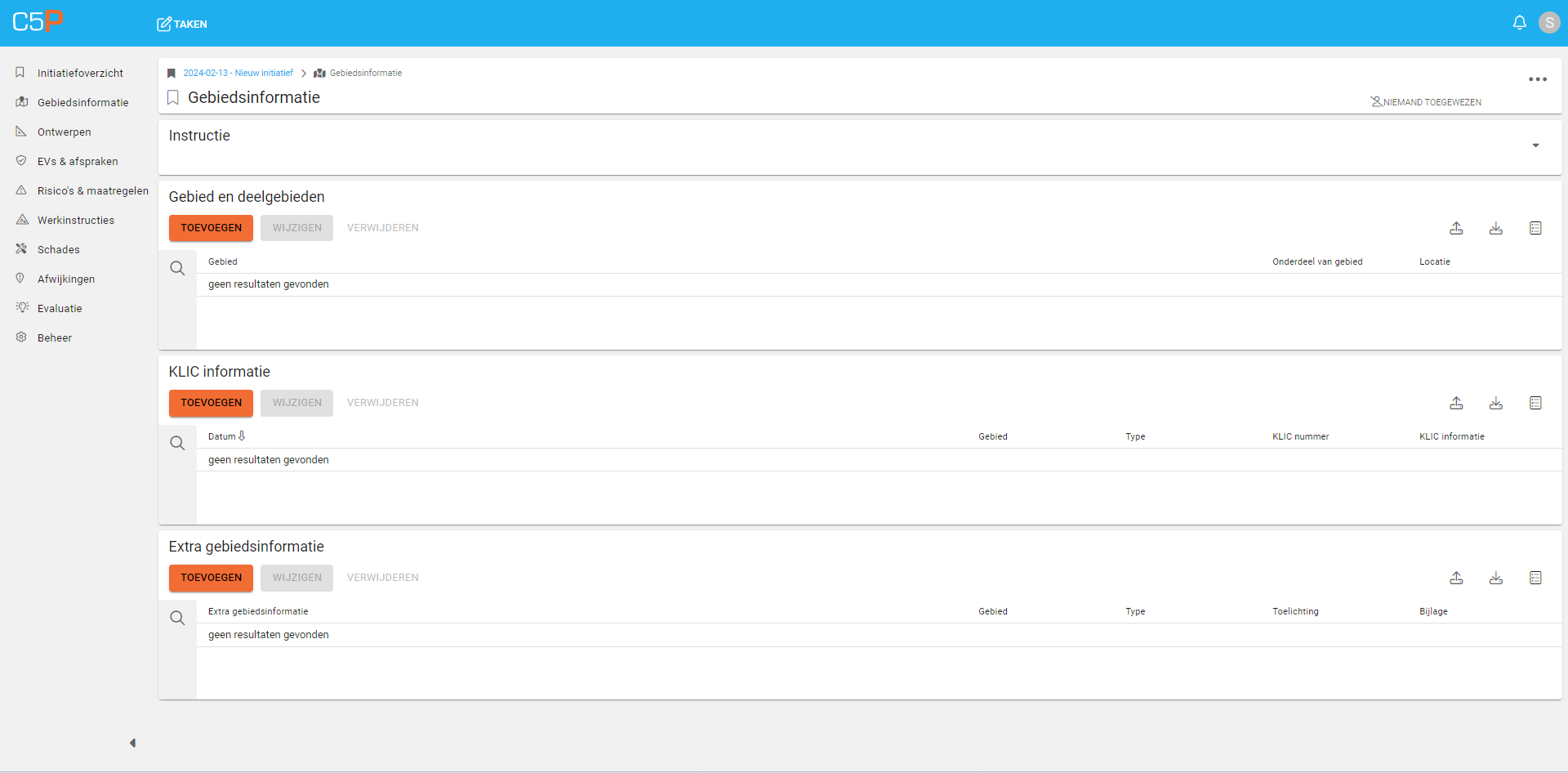Open the Taken menu in top bar

pos(182,24)
